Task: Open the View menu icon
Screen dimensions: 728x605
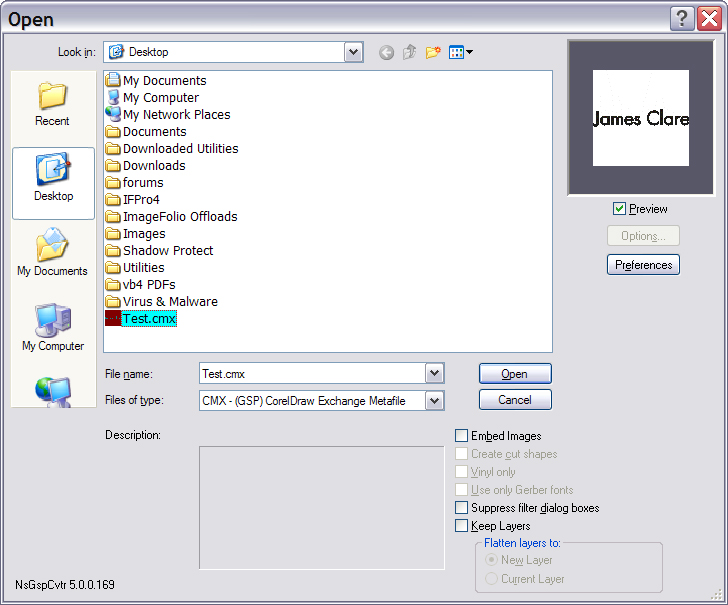Action: 456,52
